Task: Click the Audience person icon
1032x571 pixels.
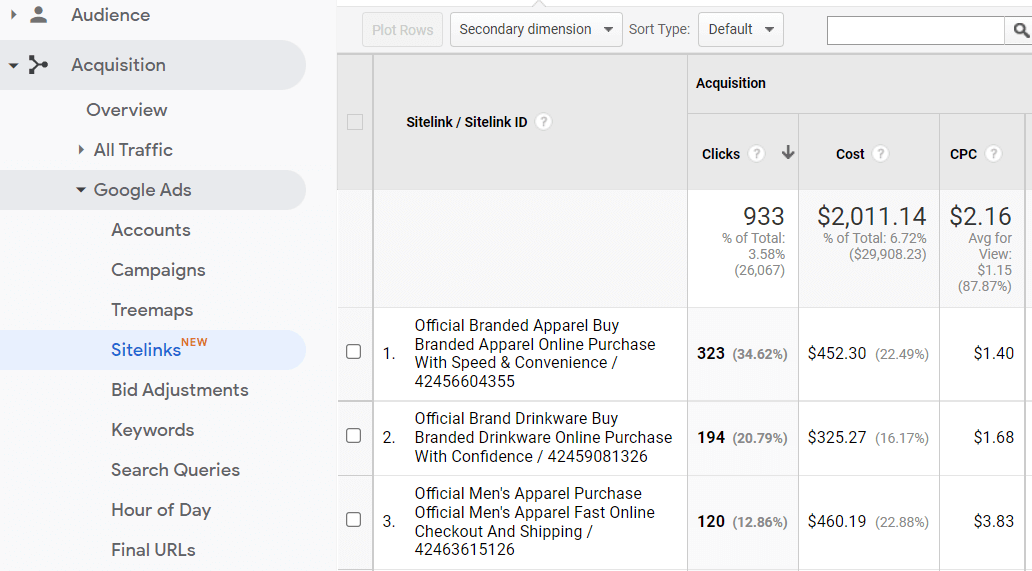Action: pos(39,14)
